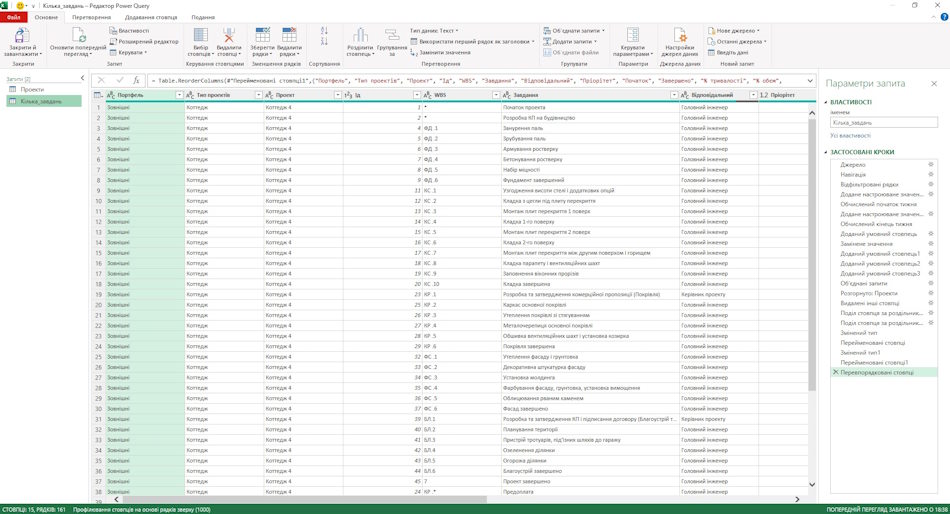
Task: Click Настройки джерела даних icon
Action: click(x=680, y=35)
